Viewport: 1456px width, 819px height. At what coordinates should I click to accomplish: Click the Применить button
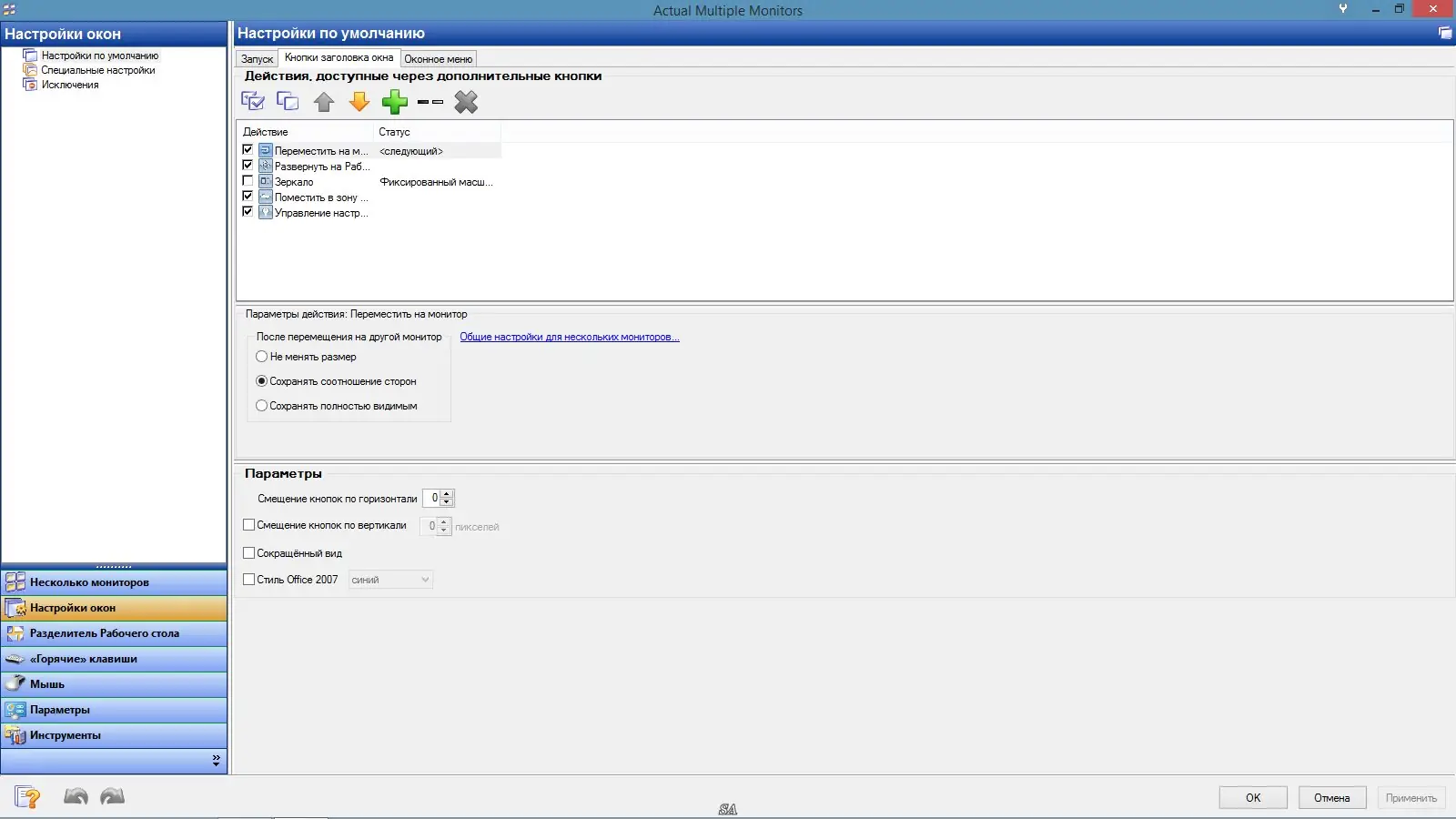click(1411, 798)
